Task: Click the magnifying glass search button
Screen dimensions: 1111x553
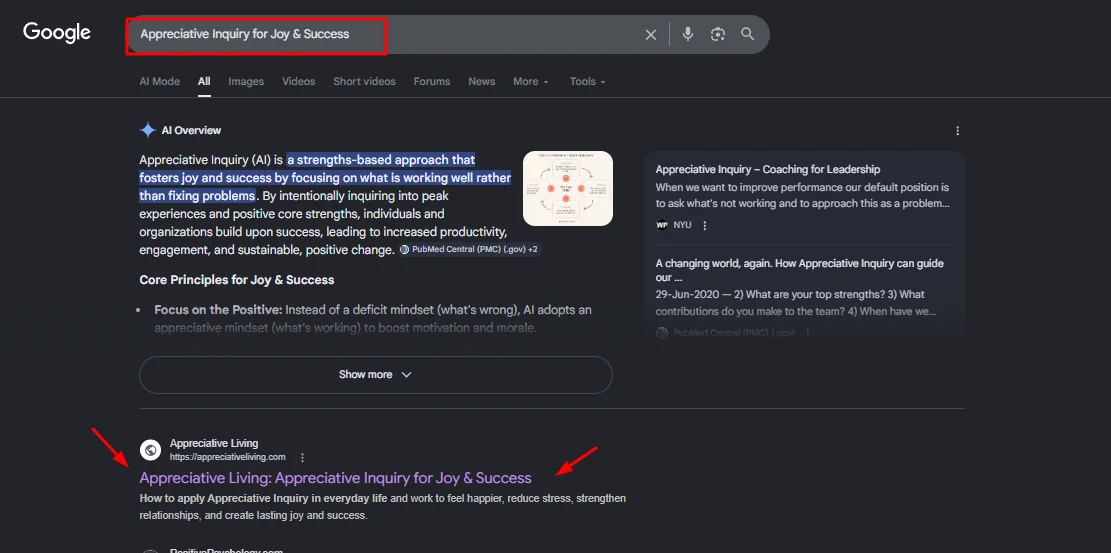Action: coord(748,34)
